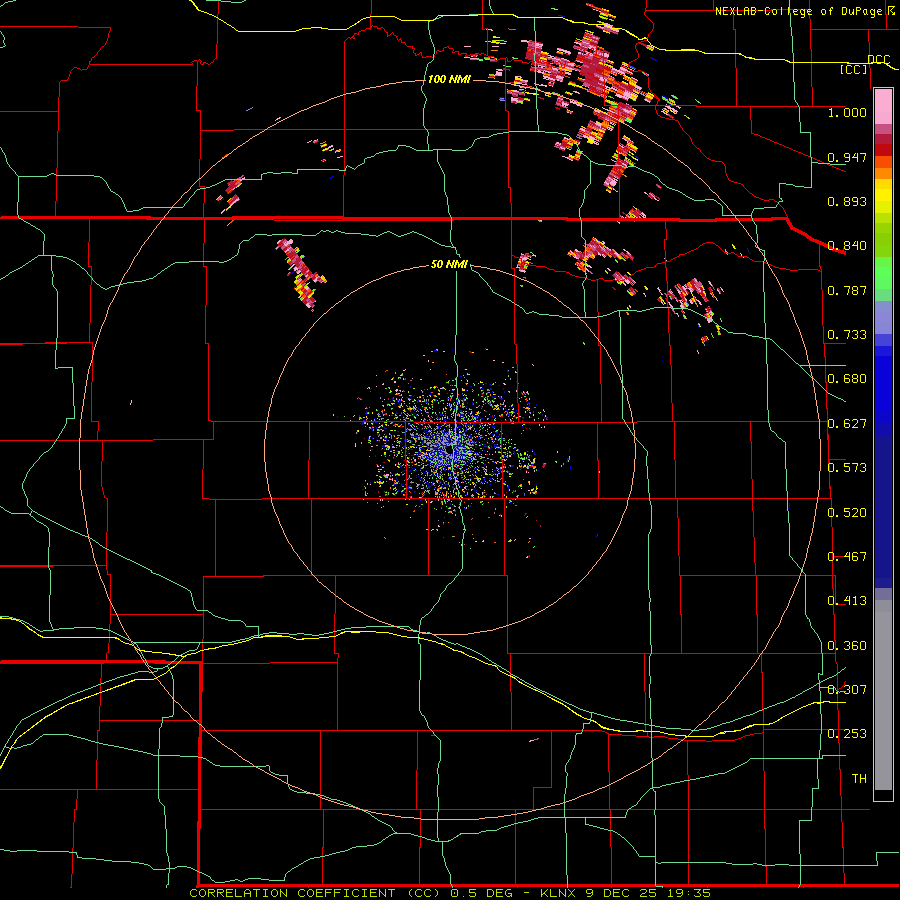
Task: Click the [CC] units label above the color bar
Action: click(x=854, y=69)
